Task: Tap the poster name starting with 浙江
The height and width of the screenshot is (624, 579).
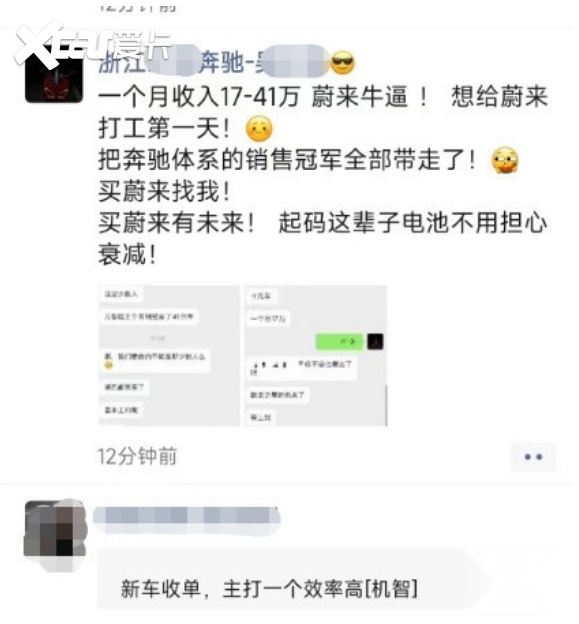Action: tap(214, 62)
